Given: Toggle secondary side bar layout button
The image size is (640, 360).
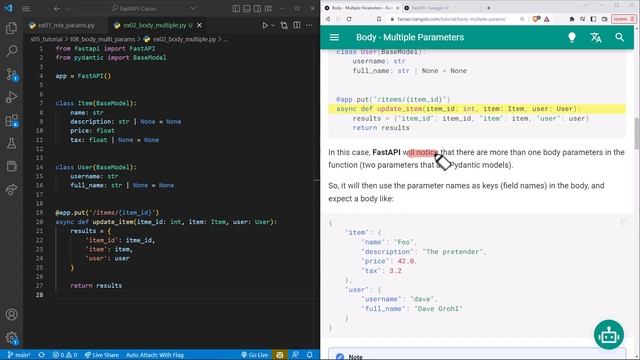Looking at the screenshot, I should (257, 8).
